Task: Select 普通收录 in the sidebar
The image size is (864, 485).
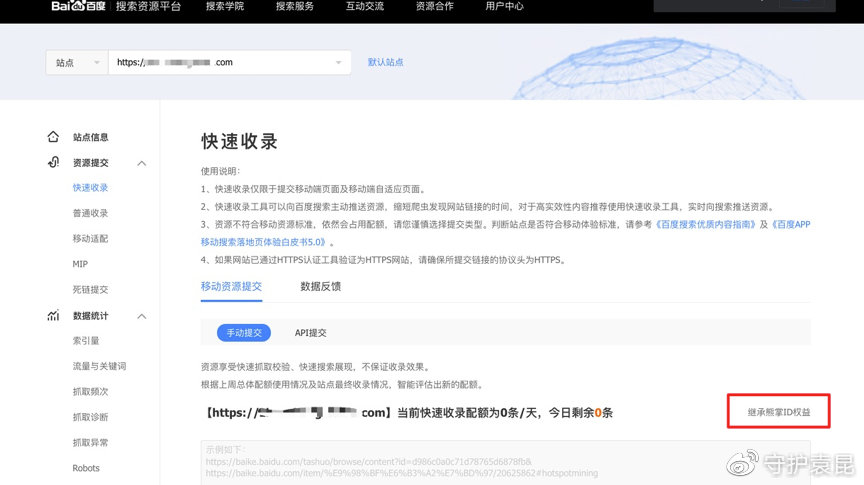Action: 90,213
